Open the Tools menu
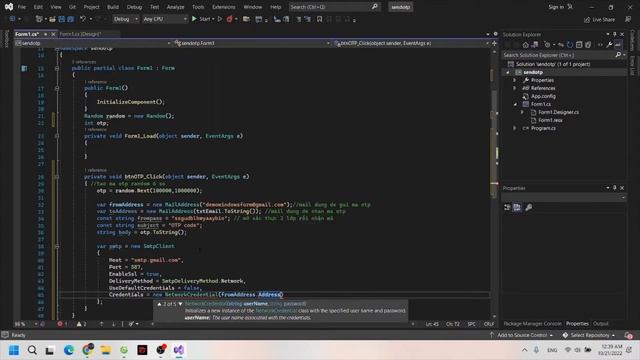This screenshot has height=360, width=640. point(198,7)
